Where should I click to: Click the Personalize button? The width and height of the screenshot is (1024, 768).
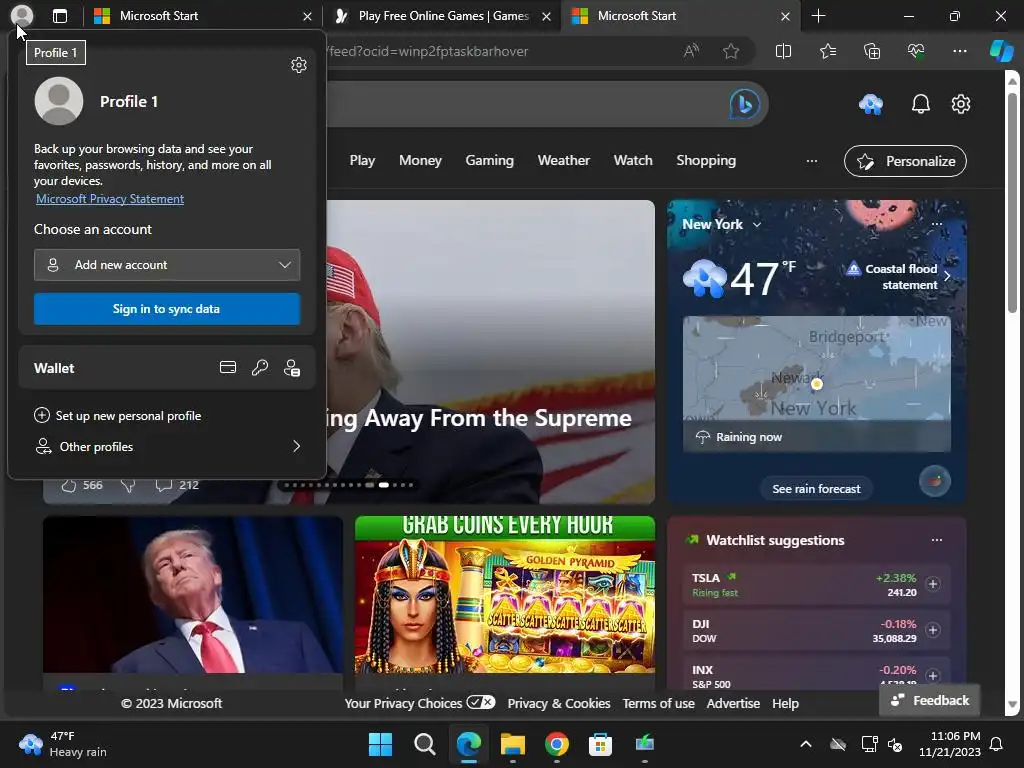click(905, 161)
